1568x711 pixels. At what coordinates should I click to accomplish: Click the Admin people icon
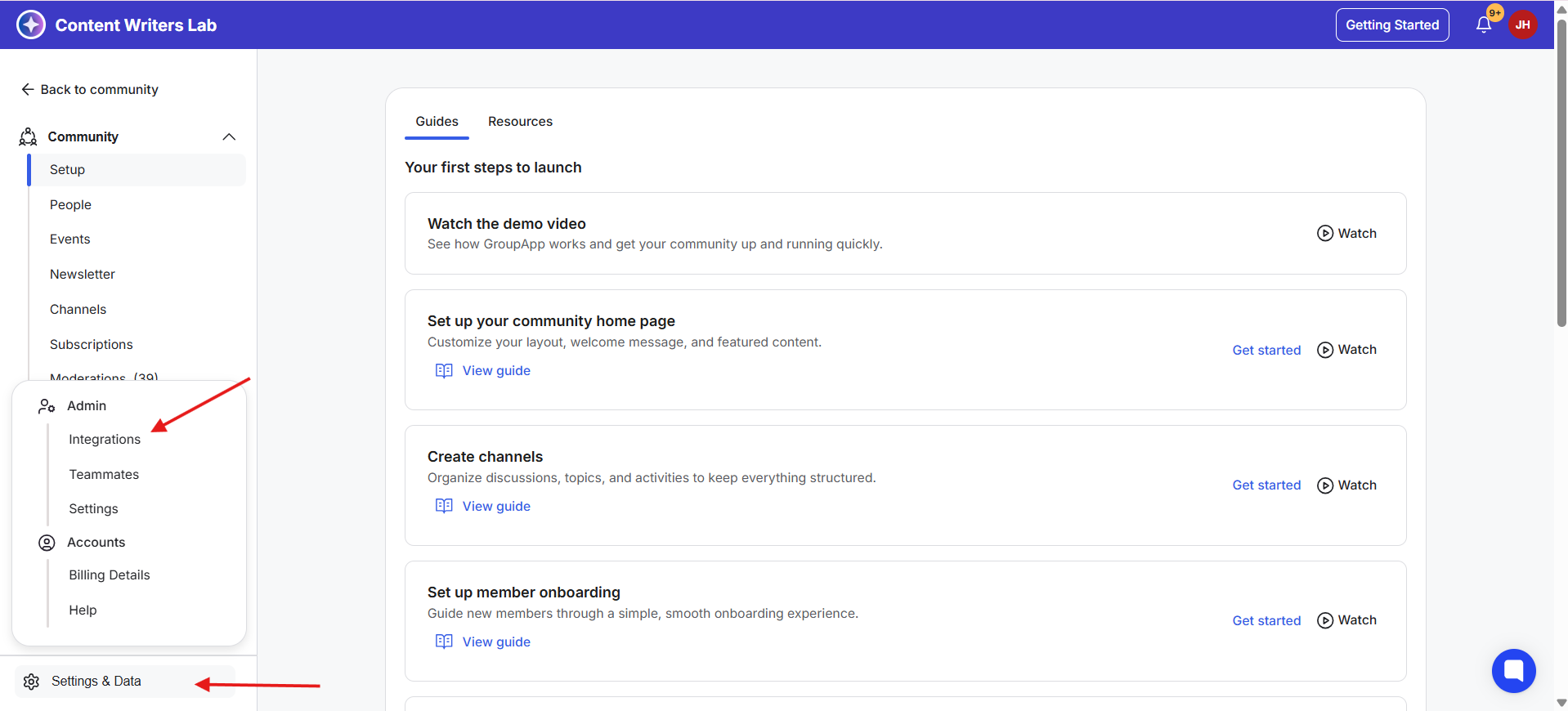click(x=47, y=406)
